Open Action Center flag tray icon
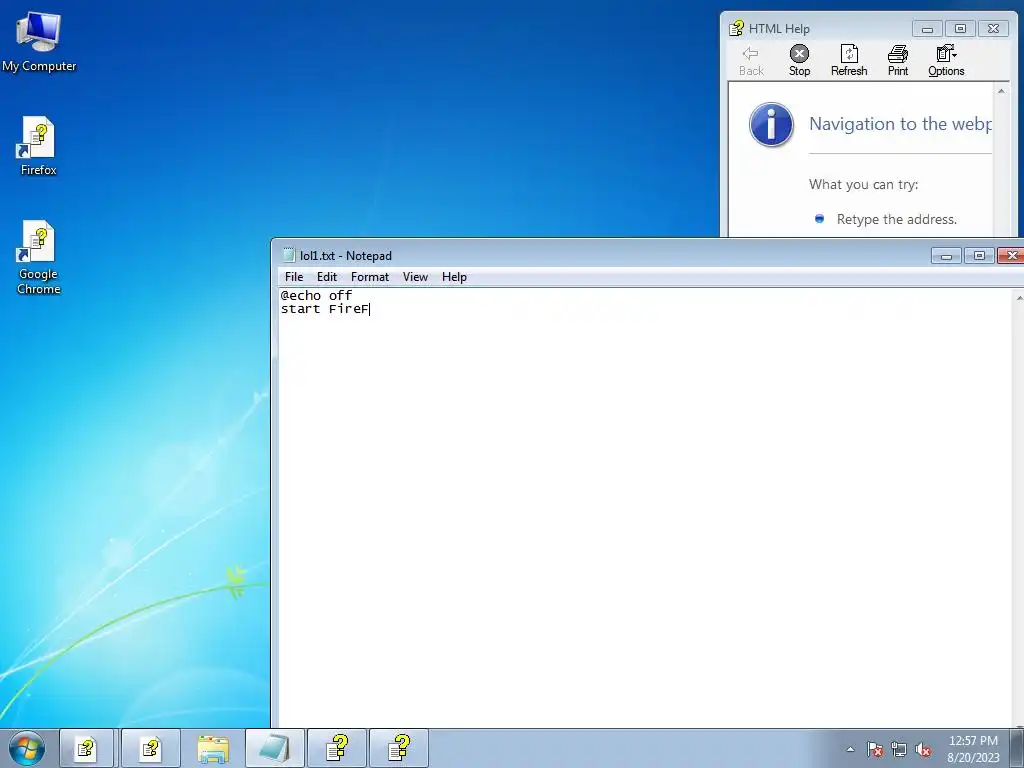 click(874, 749)
